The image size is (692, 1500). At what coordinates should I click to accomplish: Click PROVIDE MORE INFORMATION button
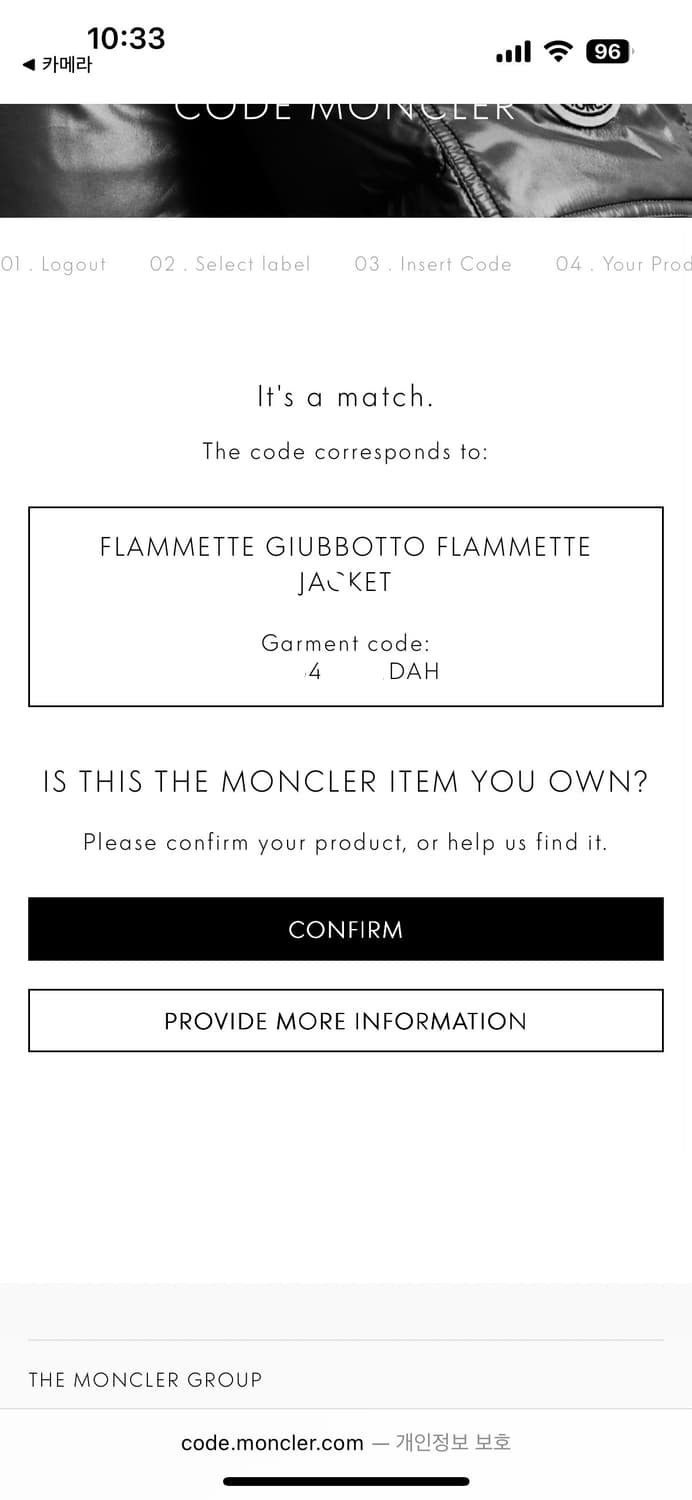tap(345, 1021)
